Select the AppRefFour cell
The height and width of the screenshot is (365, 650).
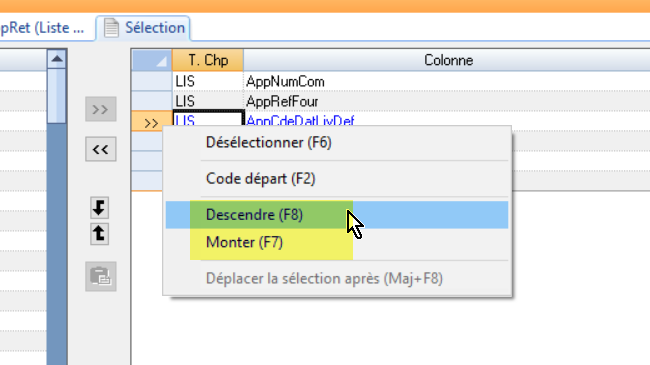coord(446,101)
